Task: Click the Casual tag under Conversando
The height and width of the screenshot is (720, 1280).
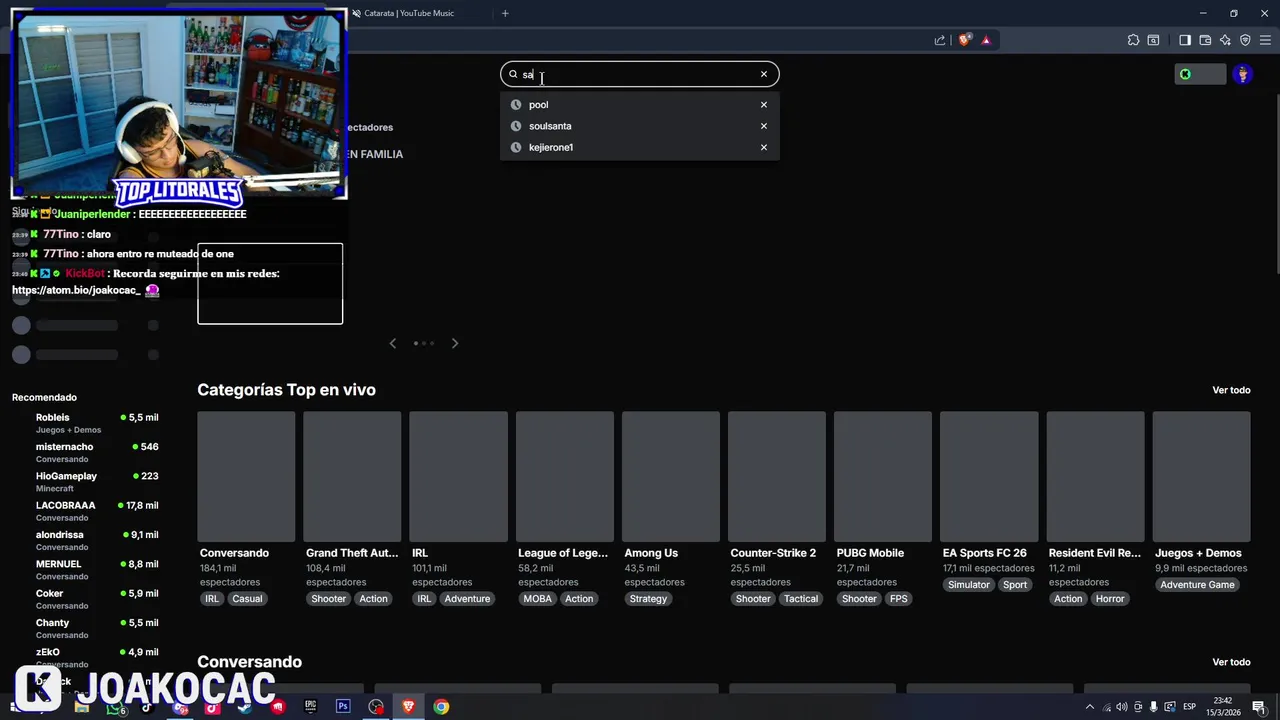Action: coord(247,599)
